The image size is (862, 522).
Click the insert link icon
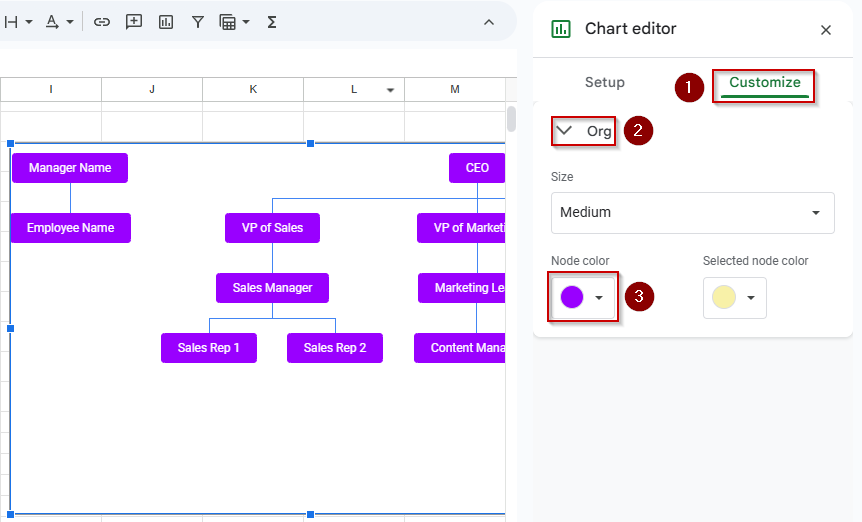(102, 22)
